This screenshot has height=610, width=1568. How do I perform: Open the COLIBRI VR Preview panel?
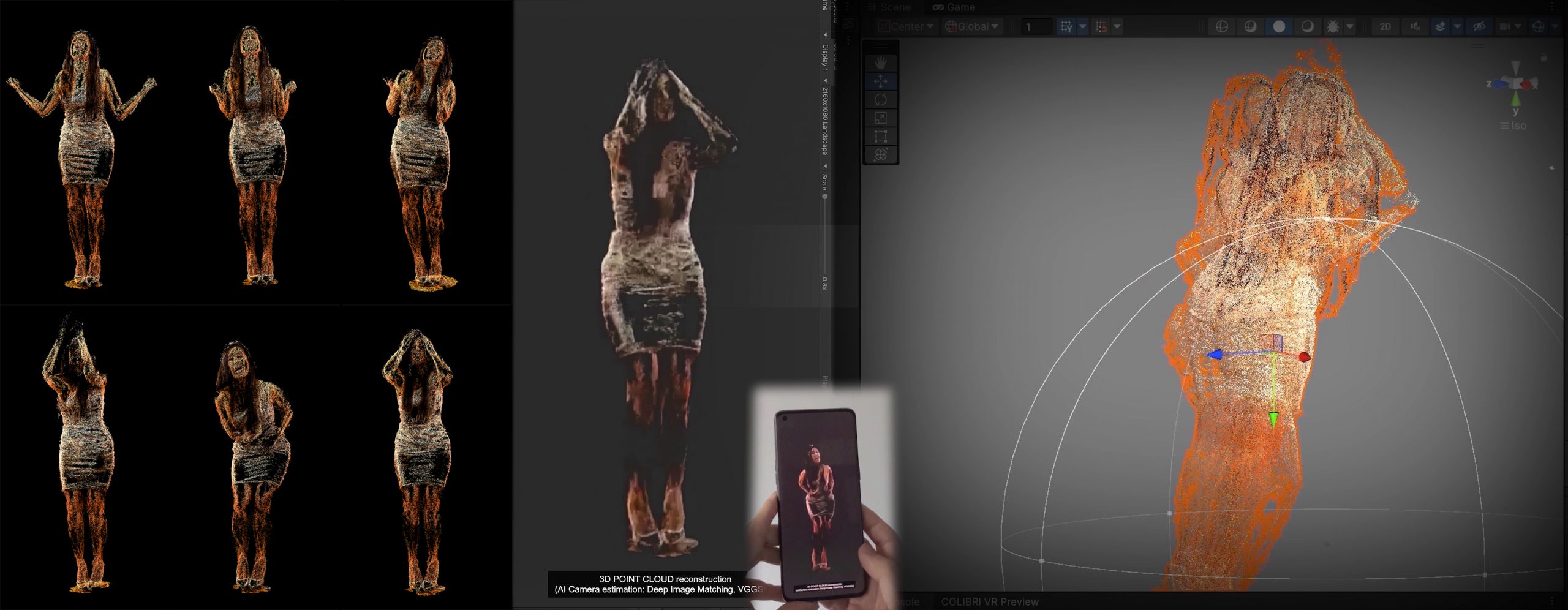pyautogui.click(x=989, y=601)
